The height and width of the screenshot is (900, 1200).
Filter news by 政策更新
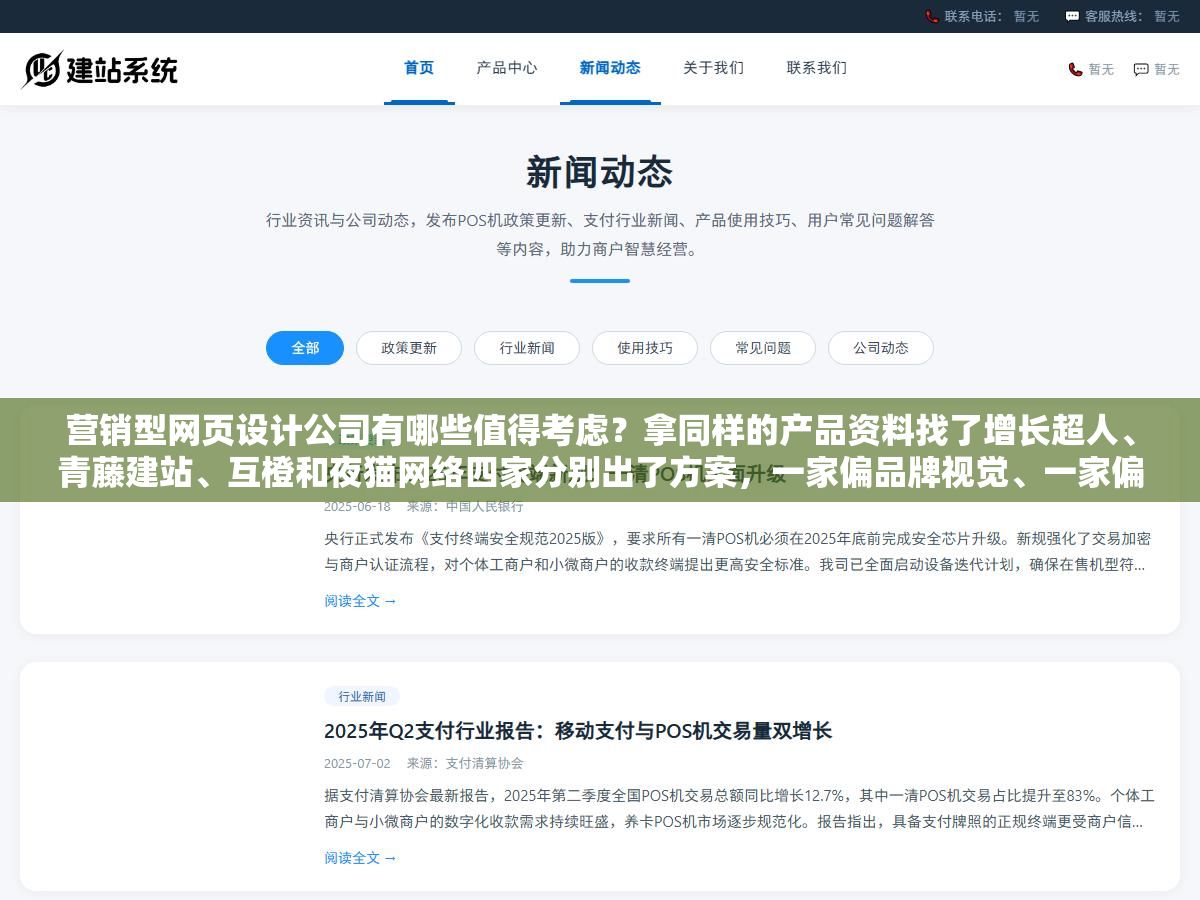409,348
